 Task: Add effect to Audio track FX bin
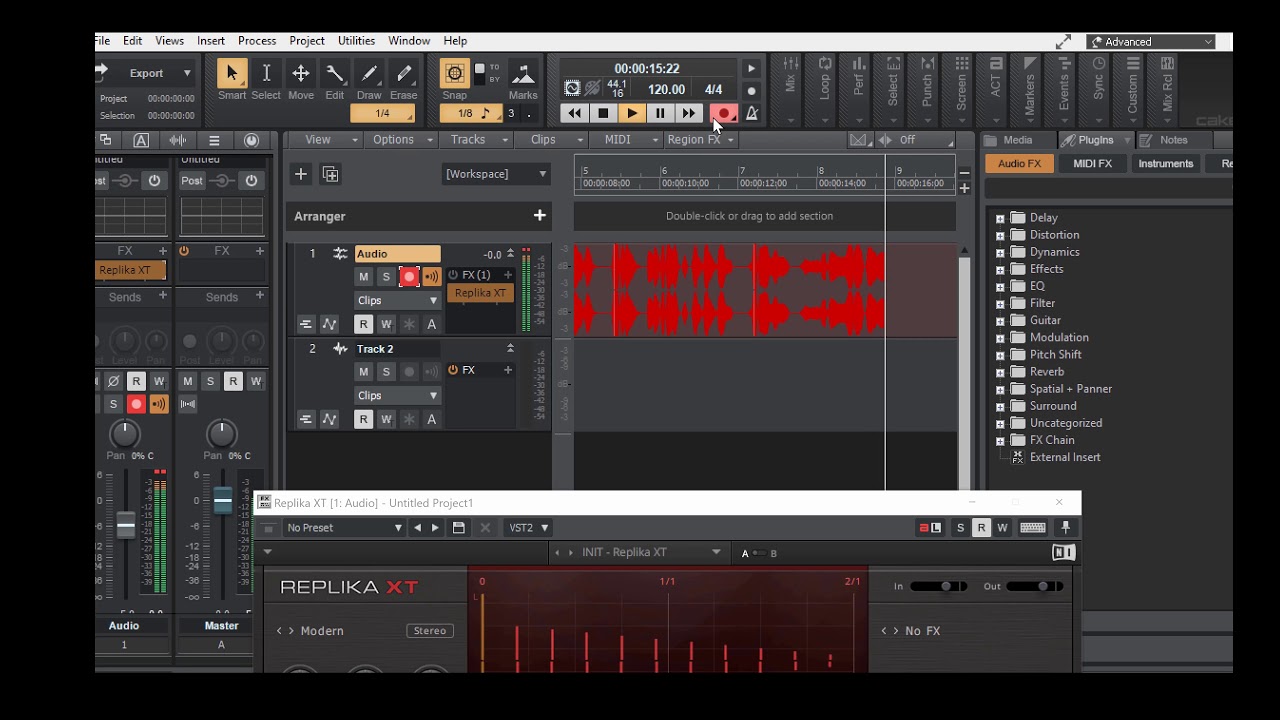pyautogui.click(x=507, y=275)
